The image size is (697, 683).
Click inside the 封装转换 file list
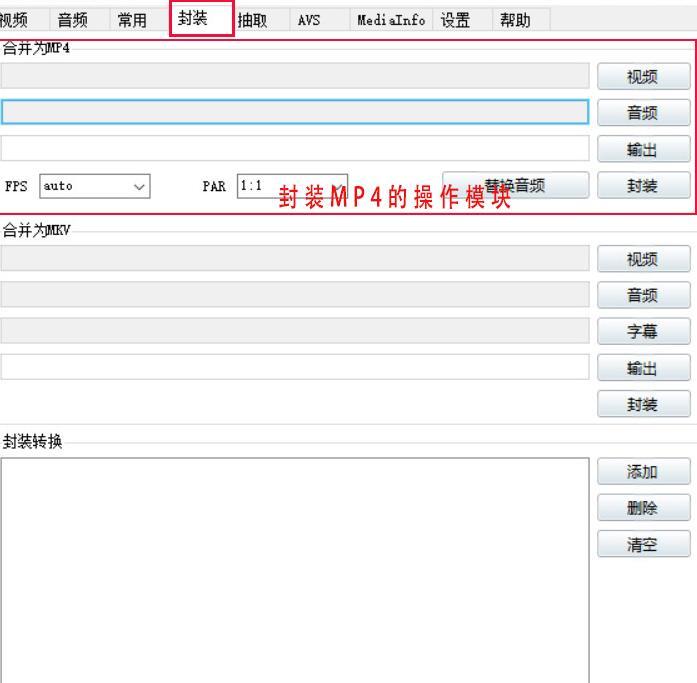(295, 571)
